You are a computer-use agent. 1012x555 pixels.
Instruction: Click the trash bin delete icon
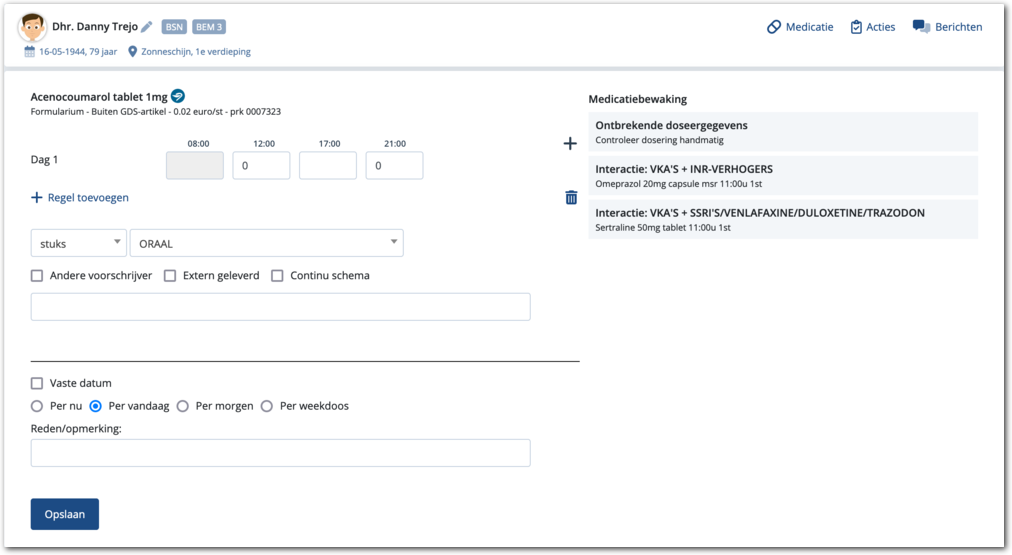click(x=571, y=198)
